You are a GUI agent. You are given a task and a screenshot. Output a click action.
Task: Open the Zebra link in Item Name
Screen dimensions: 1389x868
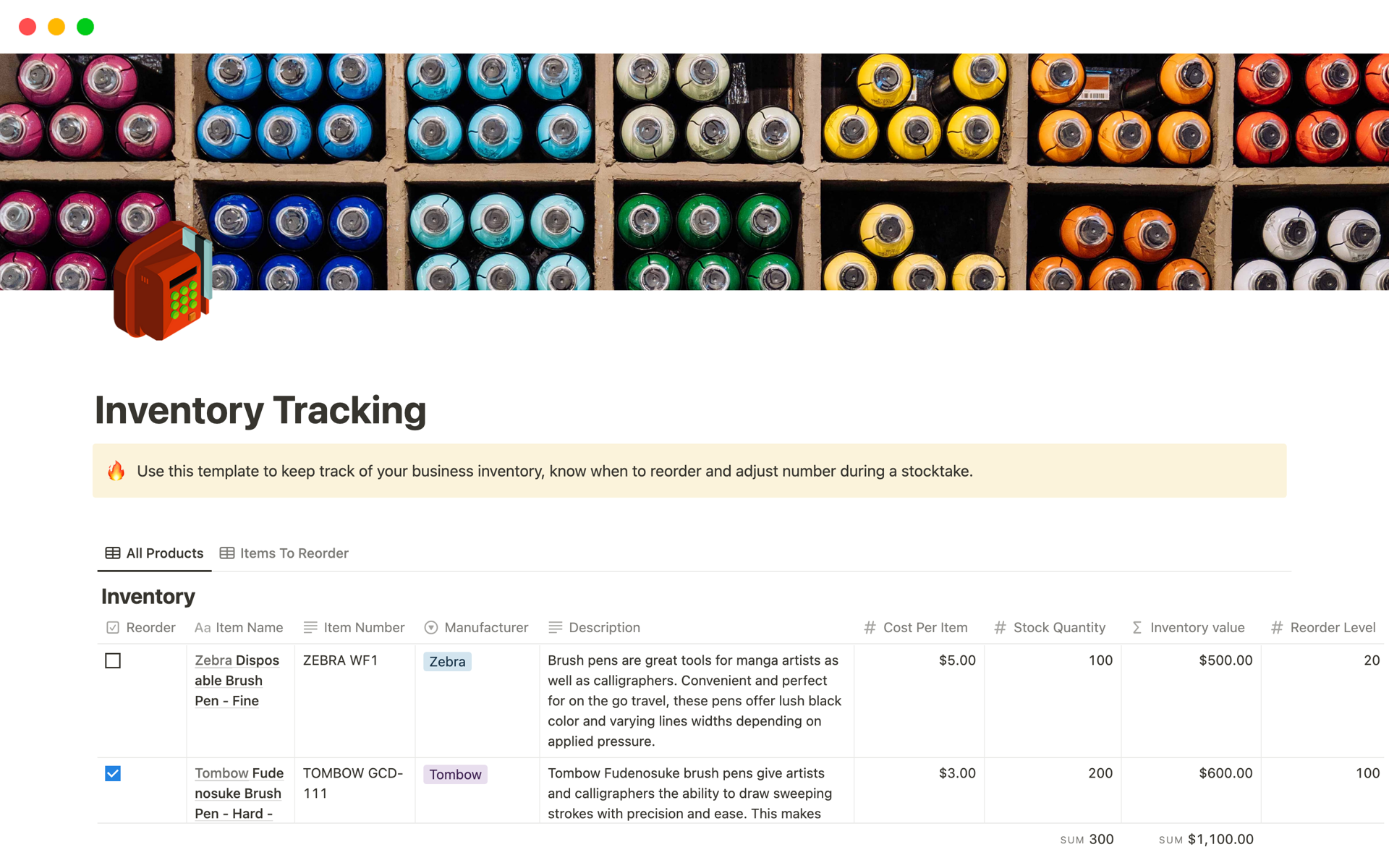[x=212, y=660]
